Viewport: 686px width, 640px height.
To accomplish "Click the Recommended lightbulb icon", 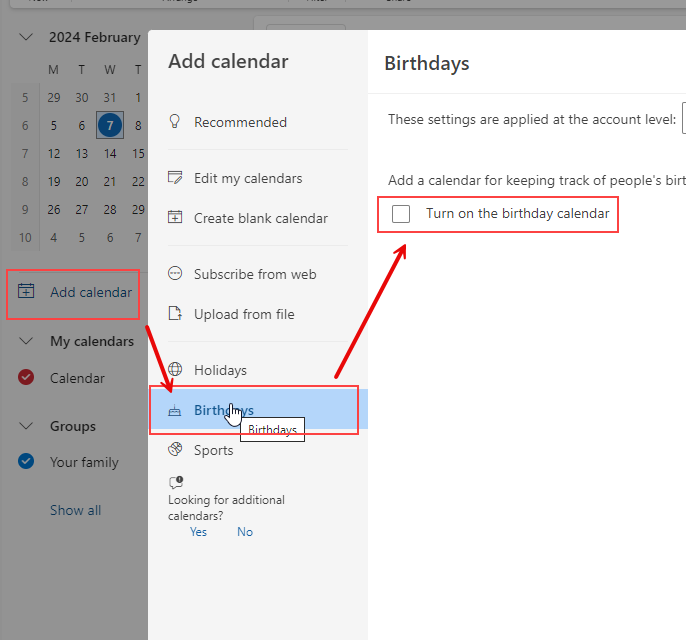I will [175, 122].
